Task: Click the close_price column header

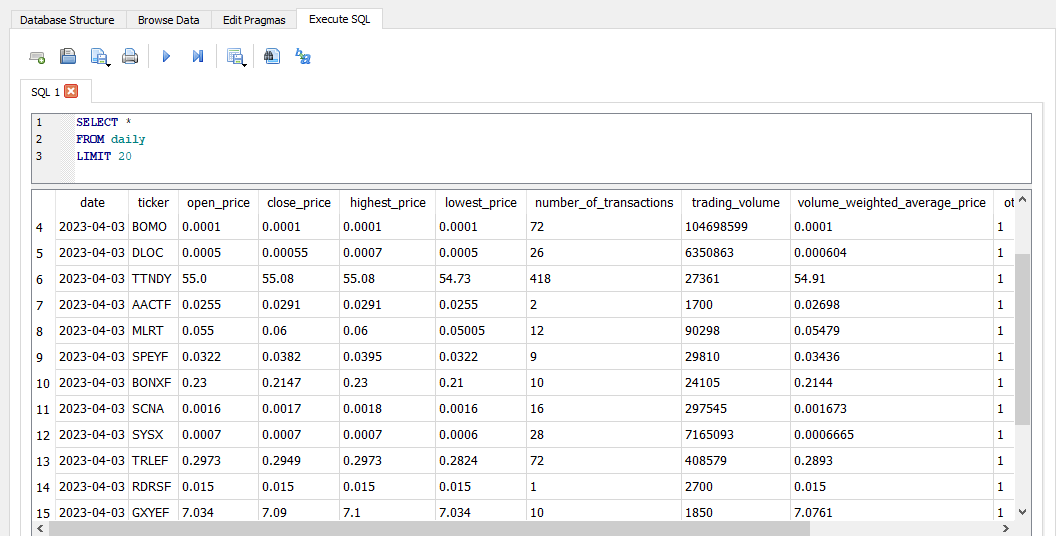Action: (299, 202)
